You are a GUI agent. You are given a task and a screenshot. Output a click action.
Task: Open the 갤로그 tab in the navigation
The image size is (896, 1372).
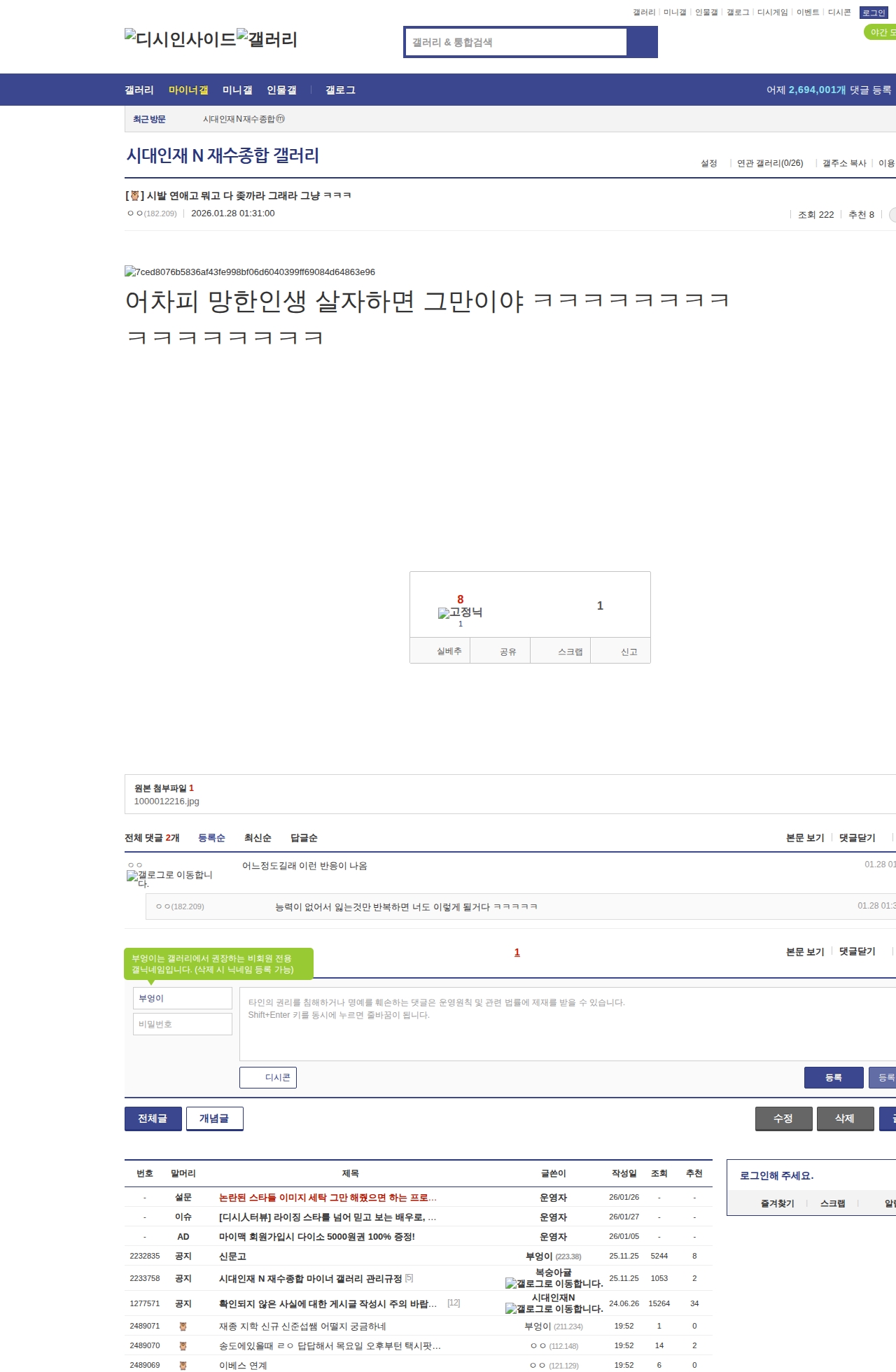pyautogui.click(x=340, y=90)
